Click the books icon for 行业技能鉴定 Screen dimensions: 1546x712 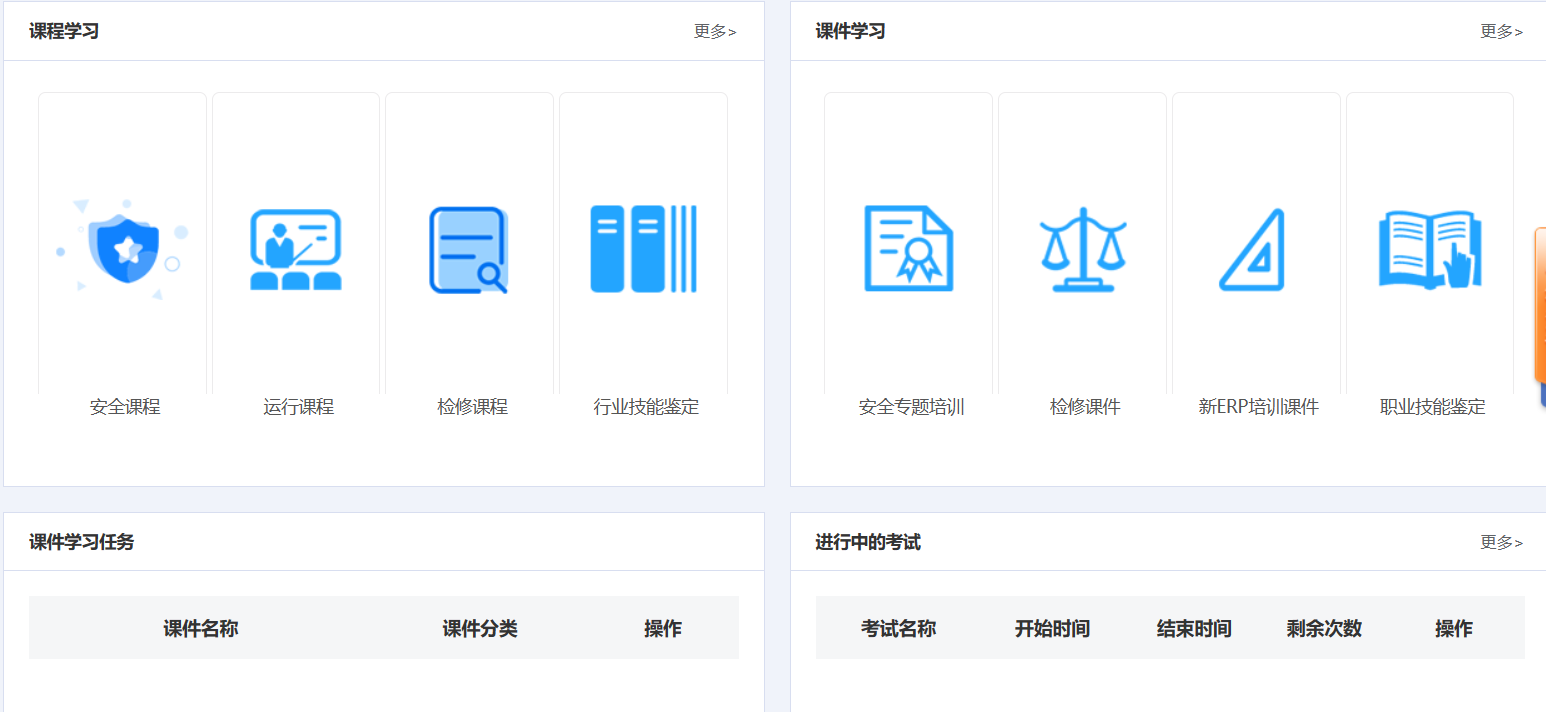click(x=643, y=249)
